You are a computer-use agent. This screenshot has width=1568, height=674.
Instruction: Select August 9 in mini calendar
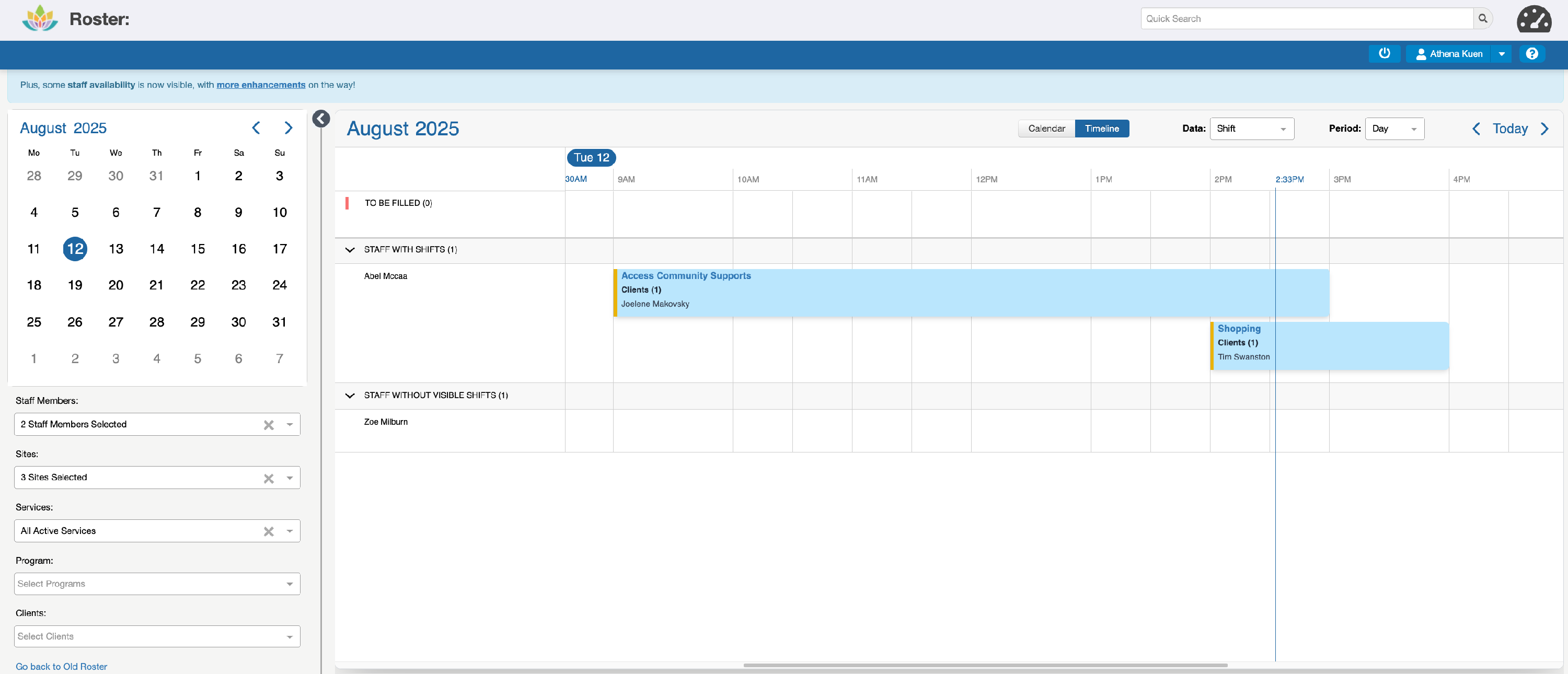pos(239,212)
